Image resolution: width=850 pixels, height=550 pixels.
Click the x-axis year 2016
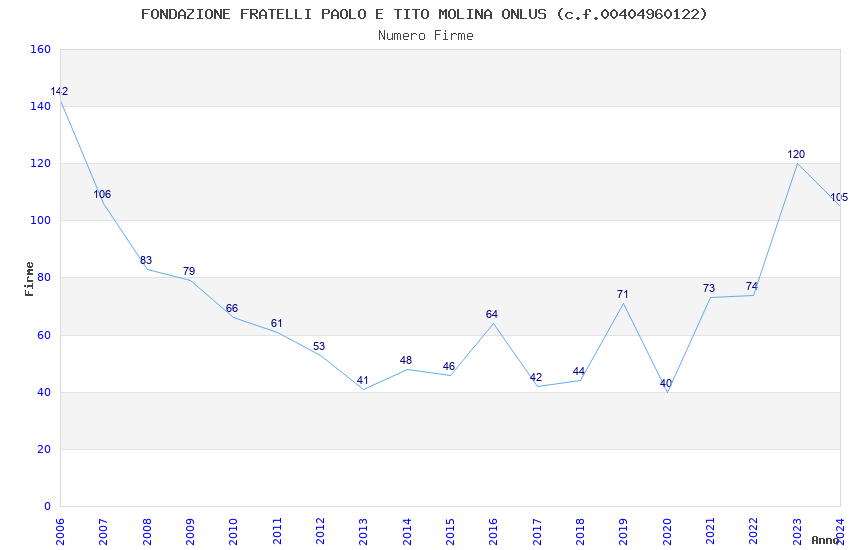click(494, 531)
